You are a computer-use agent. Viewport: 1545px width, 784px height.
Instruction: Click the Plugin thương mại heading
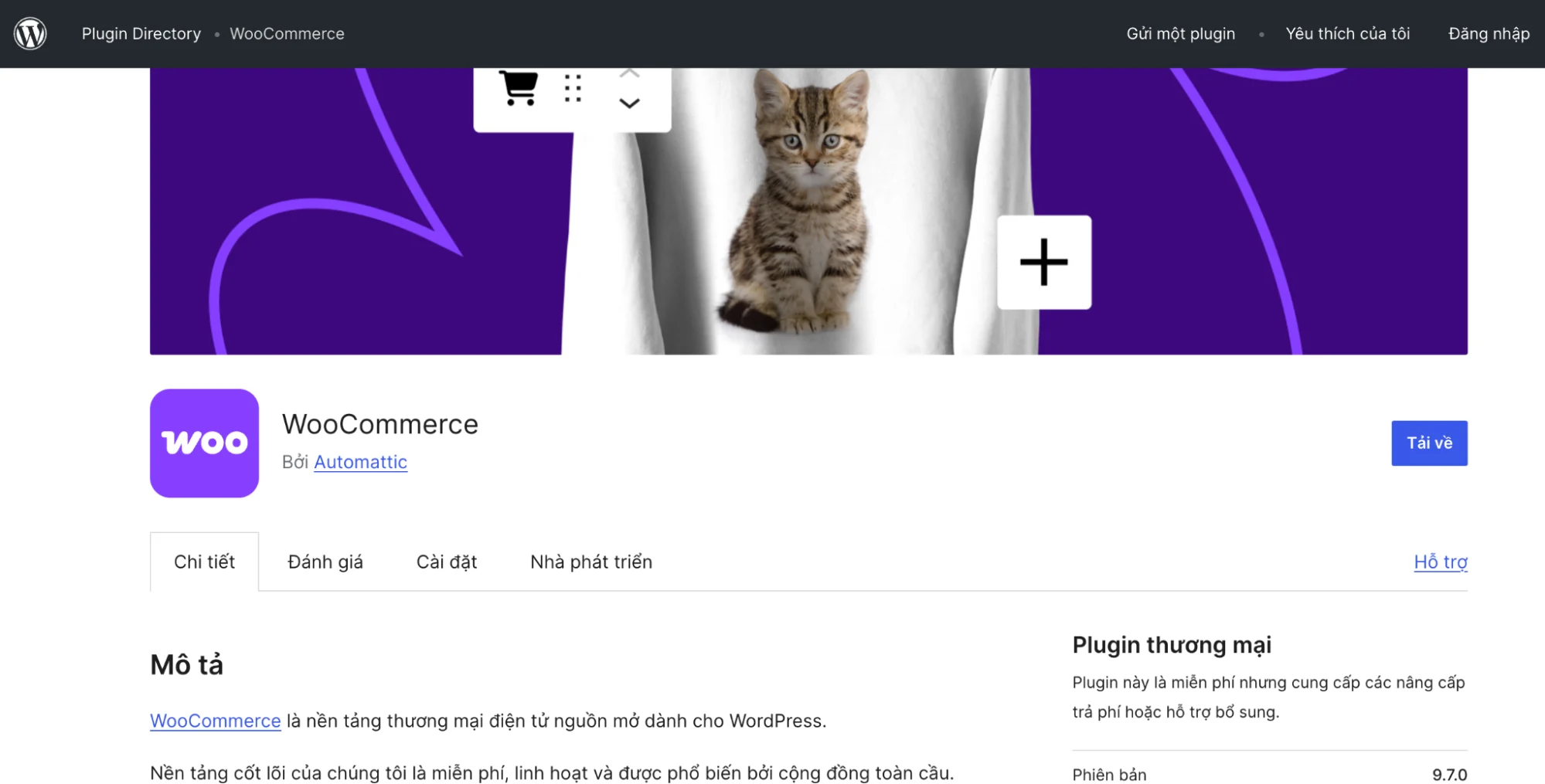tap(1172, 645)
